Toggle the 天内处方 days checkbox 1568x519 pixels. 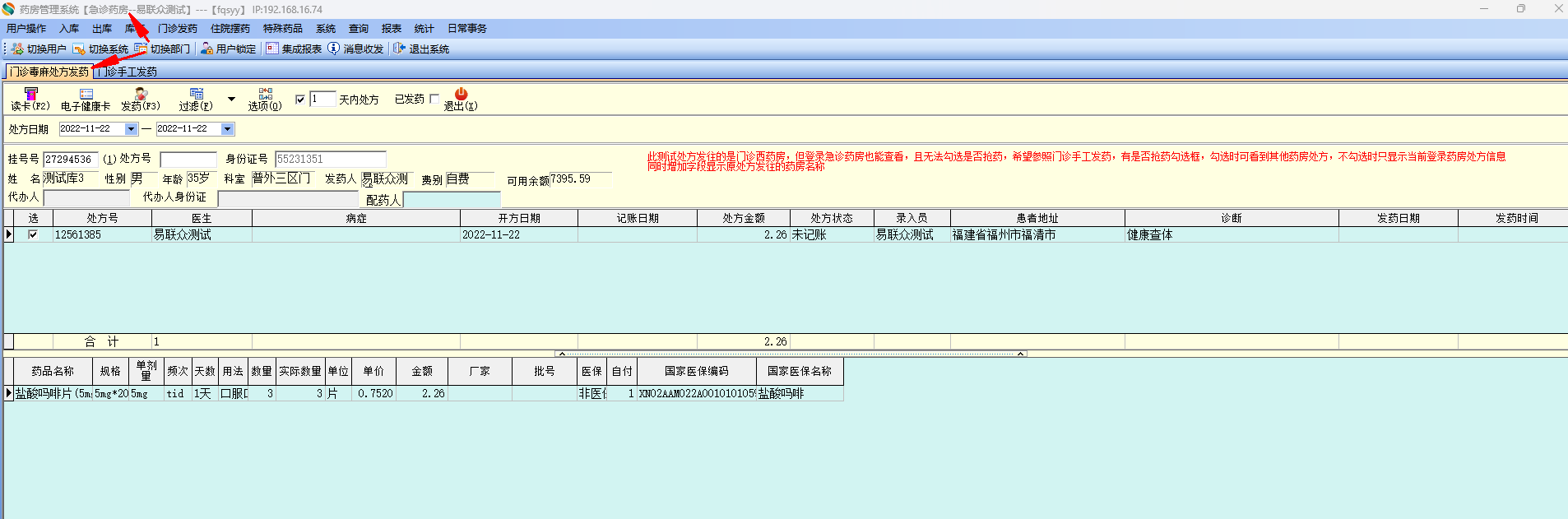(300, 100)
